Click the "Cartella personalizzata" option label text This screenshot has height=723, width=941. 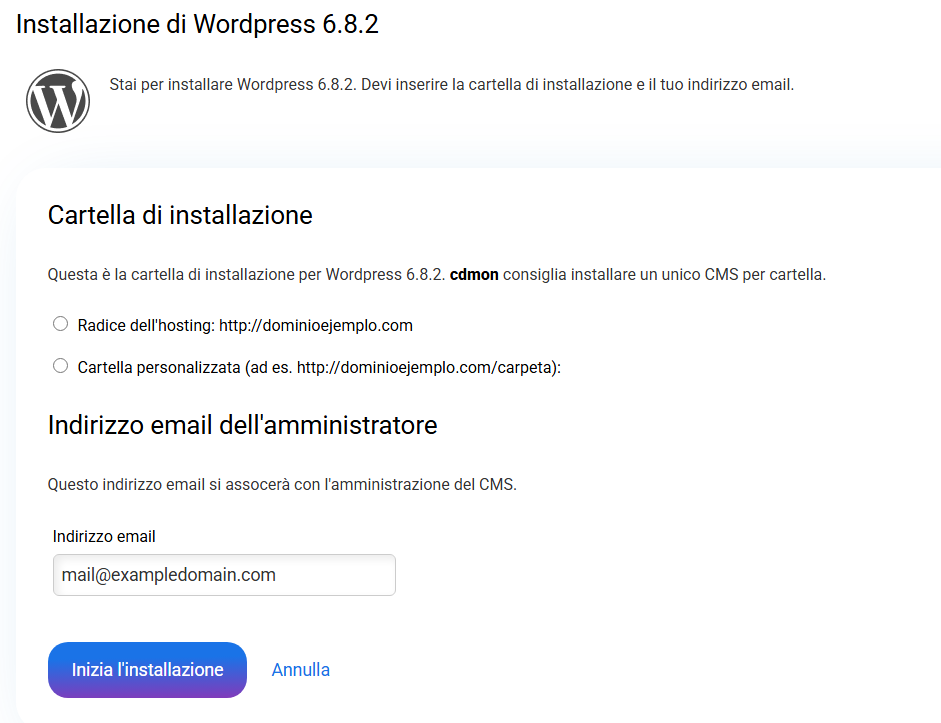(160, 367)
